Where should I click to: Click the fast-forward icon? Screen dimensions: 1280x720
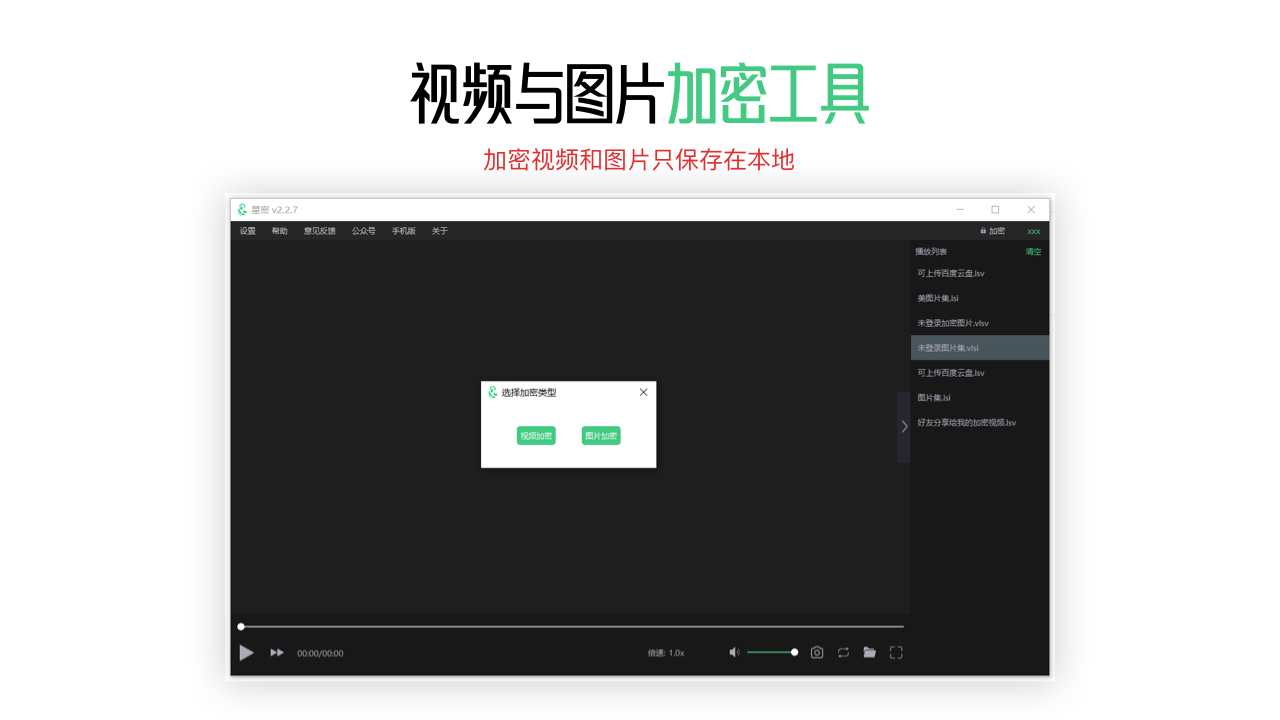pyautogui.click(x=277, y=653)
